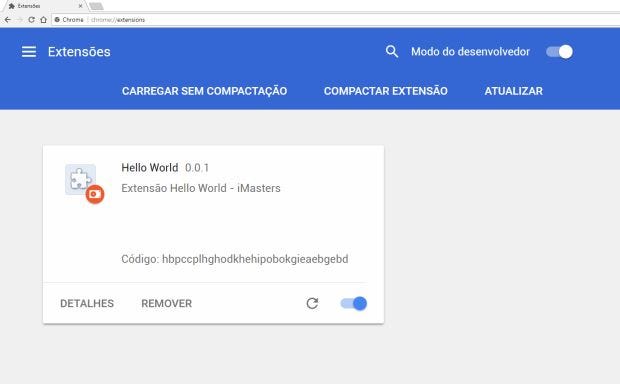Reload the Hello World extension
Image resolution: width=620 pixels, height=384 pixels.
click(x=312, y=303)
